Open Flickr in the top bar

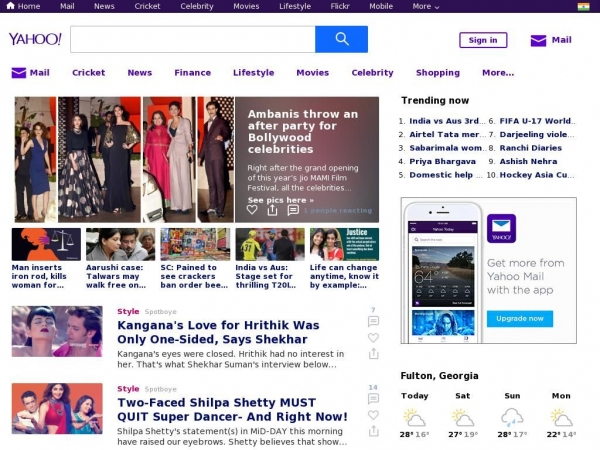[340, 7]
